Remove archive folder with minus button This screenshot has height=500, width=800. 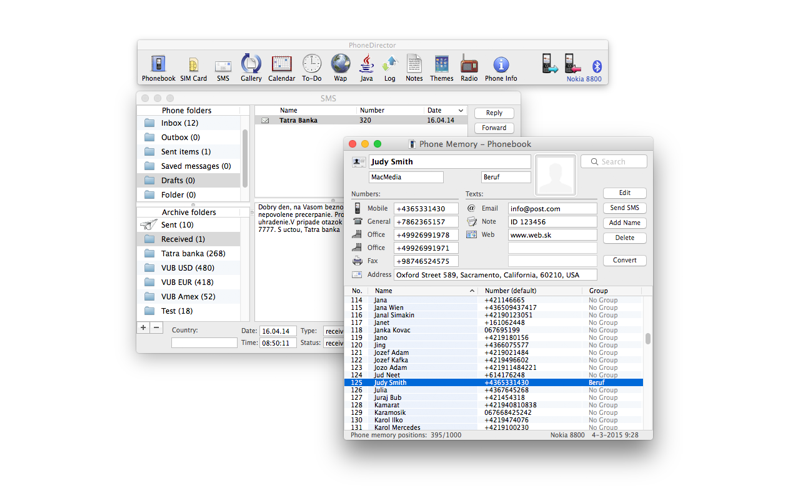tap(157, 328)
